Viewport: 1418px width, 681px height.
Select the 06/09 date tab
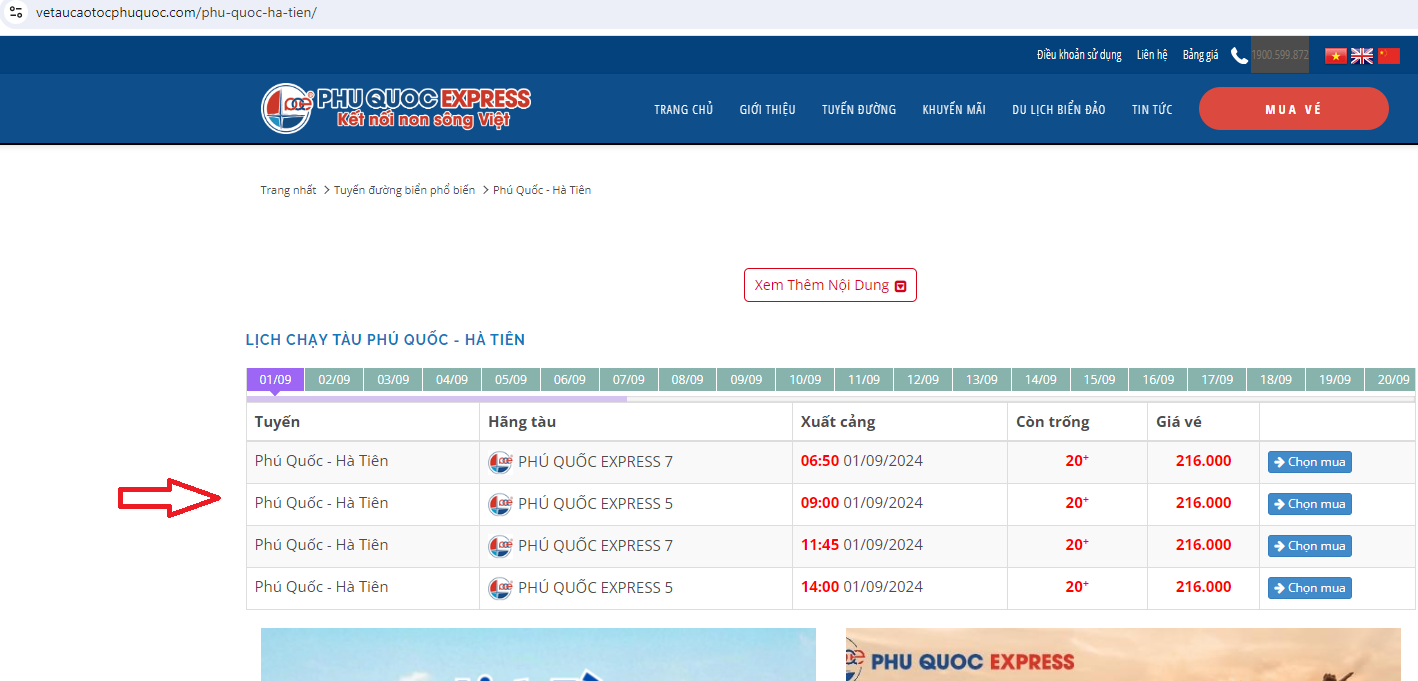point(570,380)
